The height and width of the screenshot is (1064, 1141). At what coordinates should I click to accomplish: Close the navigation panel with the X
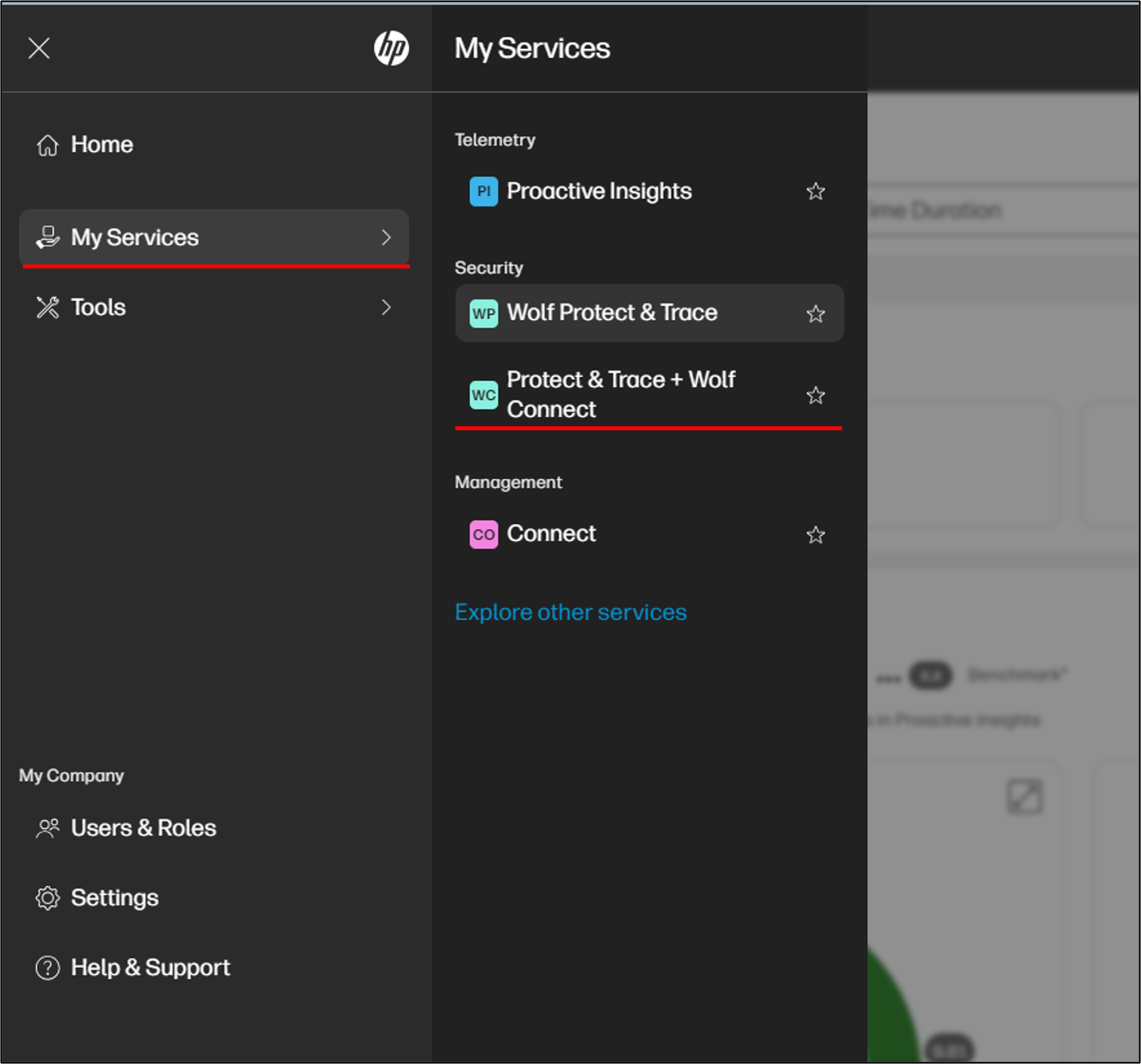pos(38,48)
